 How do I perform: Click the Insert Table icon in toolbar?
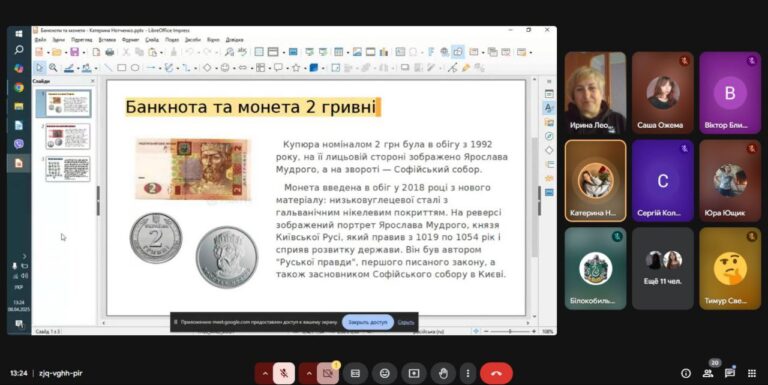click(x=338, y=52)
